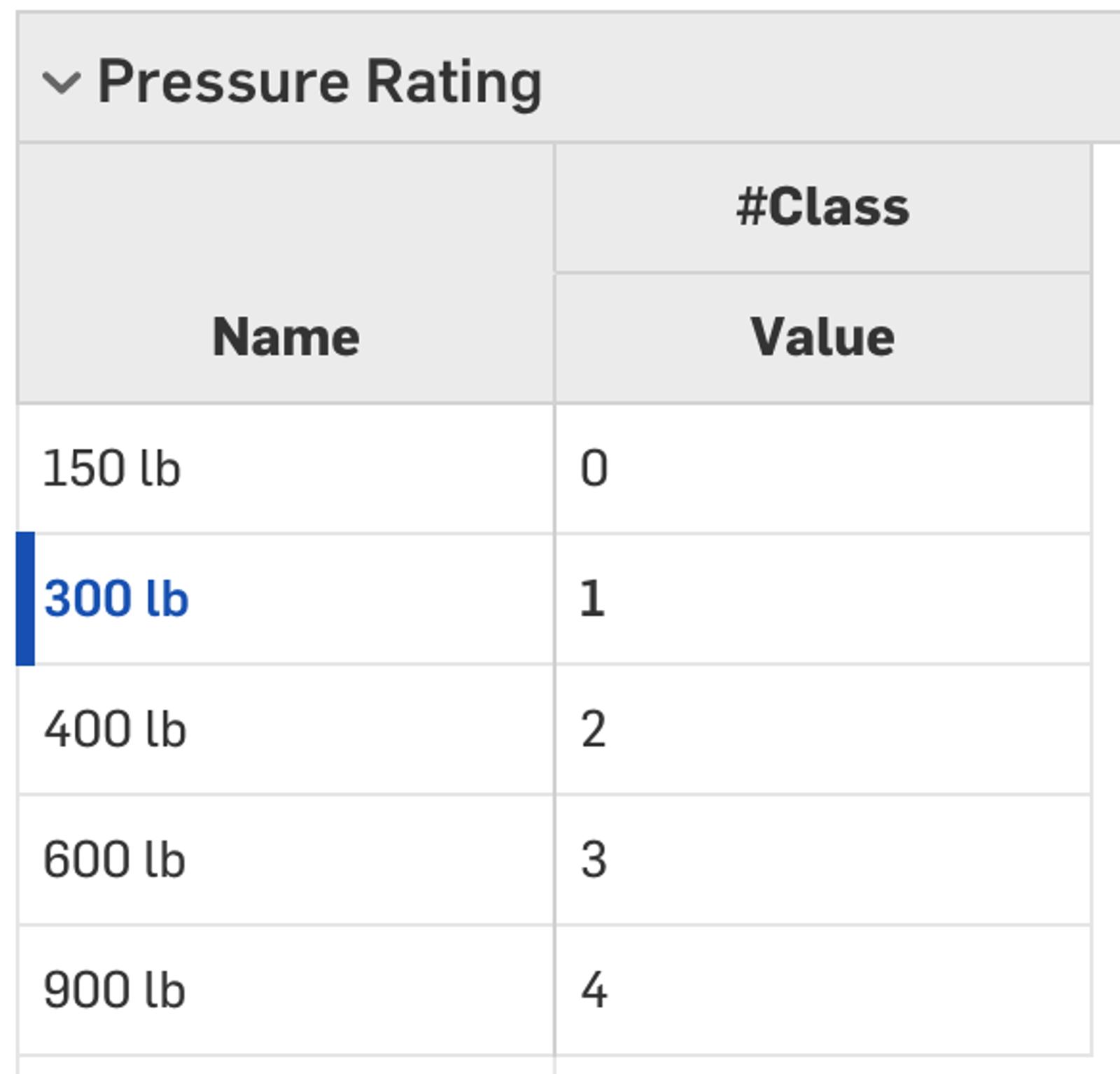Select the 300 lb configuration row

click(116, 599)
